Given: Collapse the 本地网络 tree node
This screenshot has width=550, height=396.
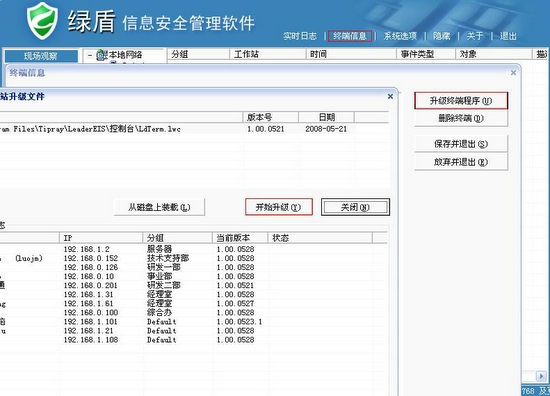Looking at the screenshot, I should (90, 55).
